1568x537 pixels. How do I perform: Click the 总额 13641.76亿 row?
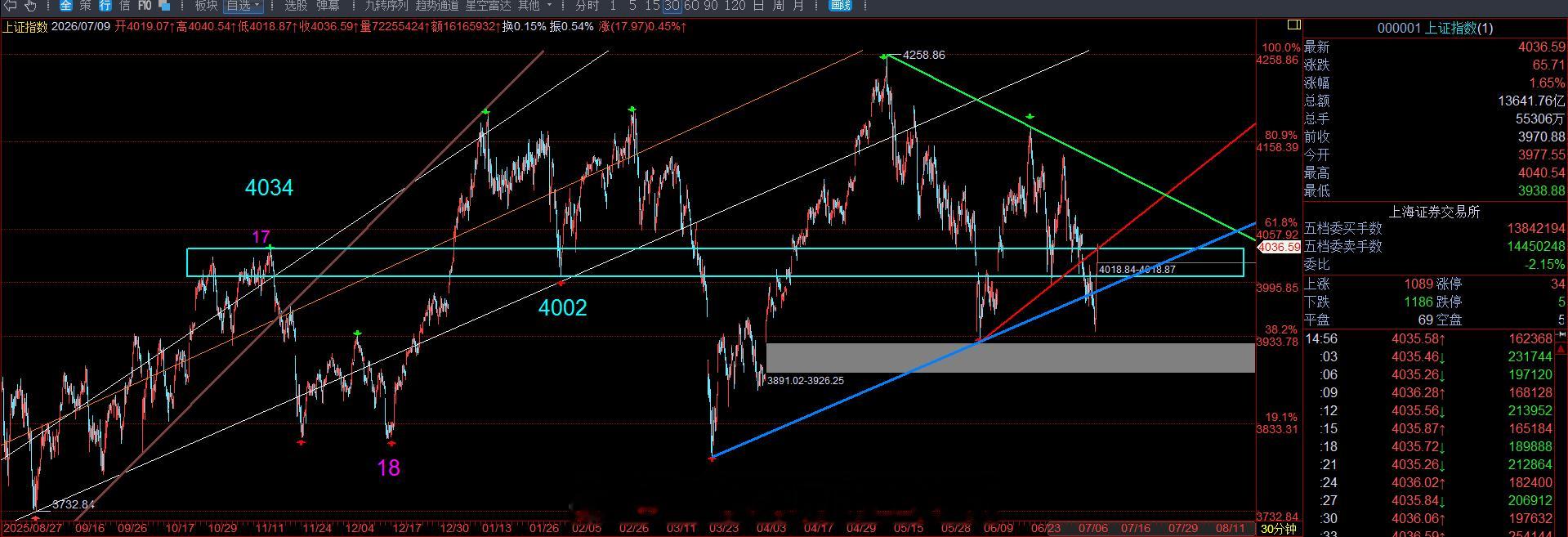[x=1435, y=101]
